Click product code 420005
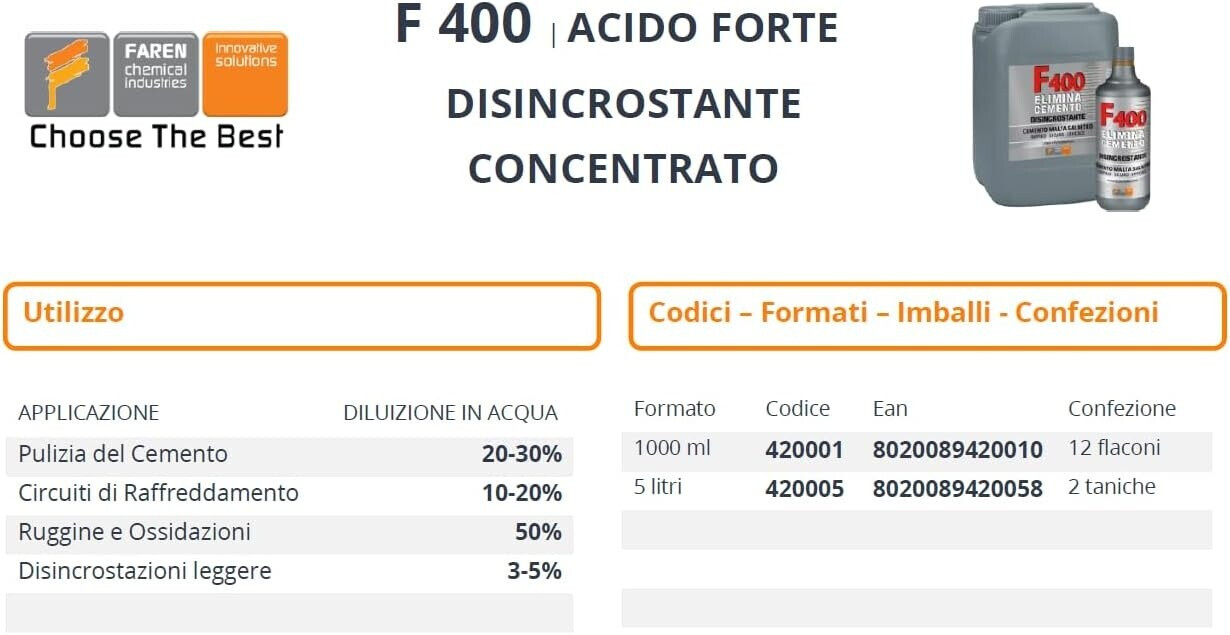The image size is (1230, 635). pos(804,488)
